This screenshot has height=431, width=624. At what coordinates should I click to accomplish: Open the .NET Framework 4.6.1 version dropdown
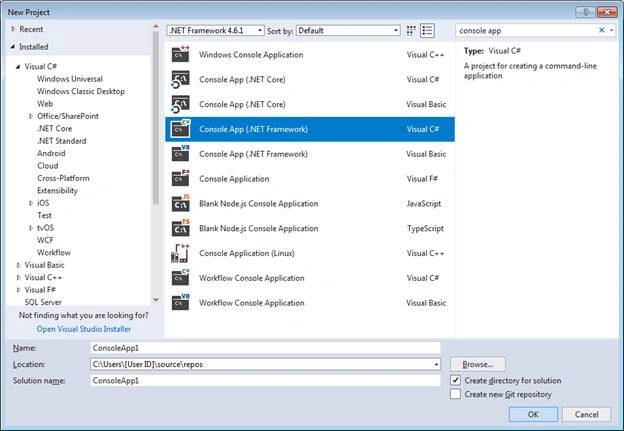(215, 30)
